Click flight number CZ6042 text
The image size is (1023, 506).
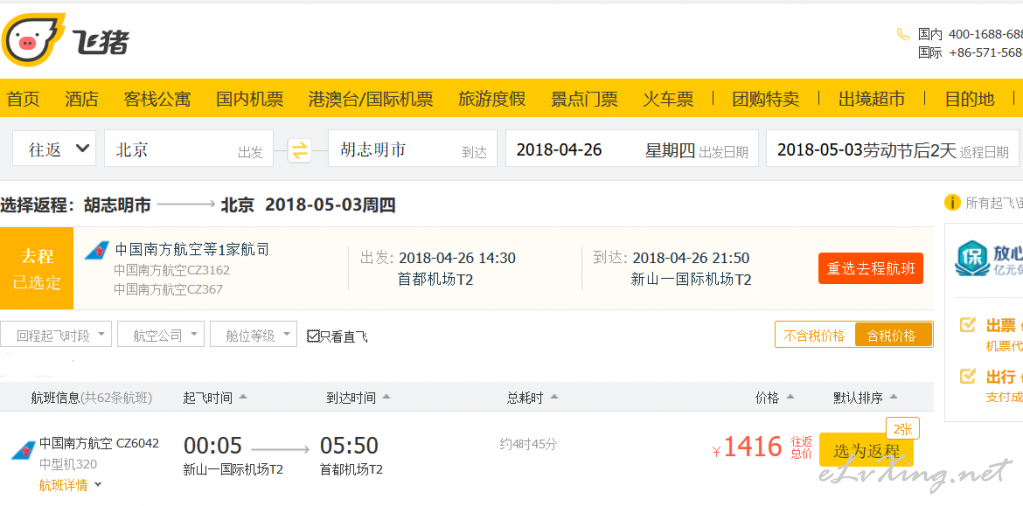point(138,443)
